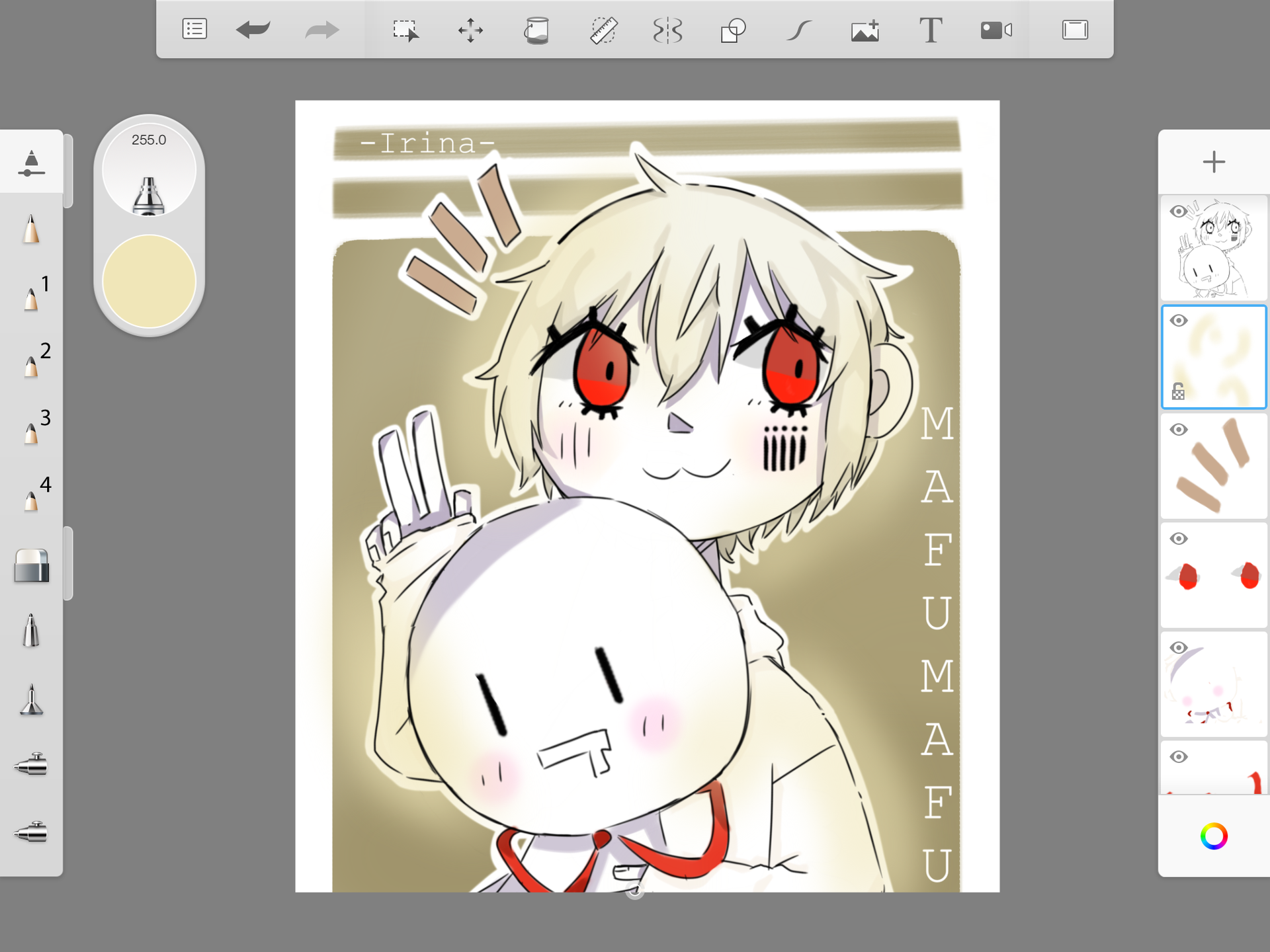Open the brush library at top of brush palette

click(x=31, y=163)
